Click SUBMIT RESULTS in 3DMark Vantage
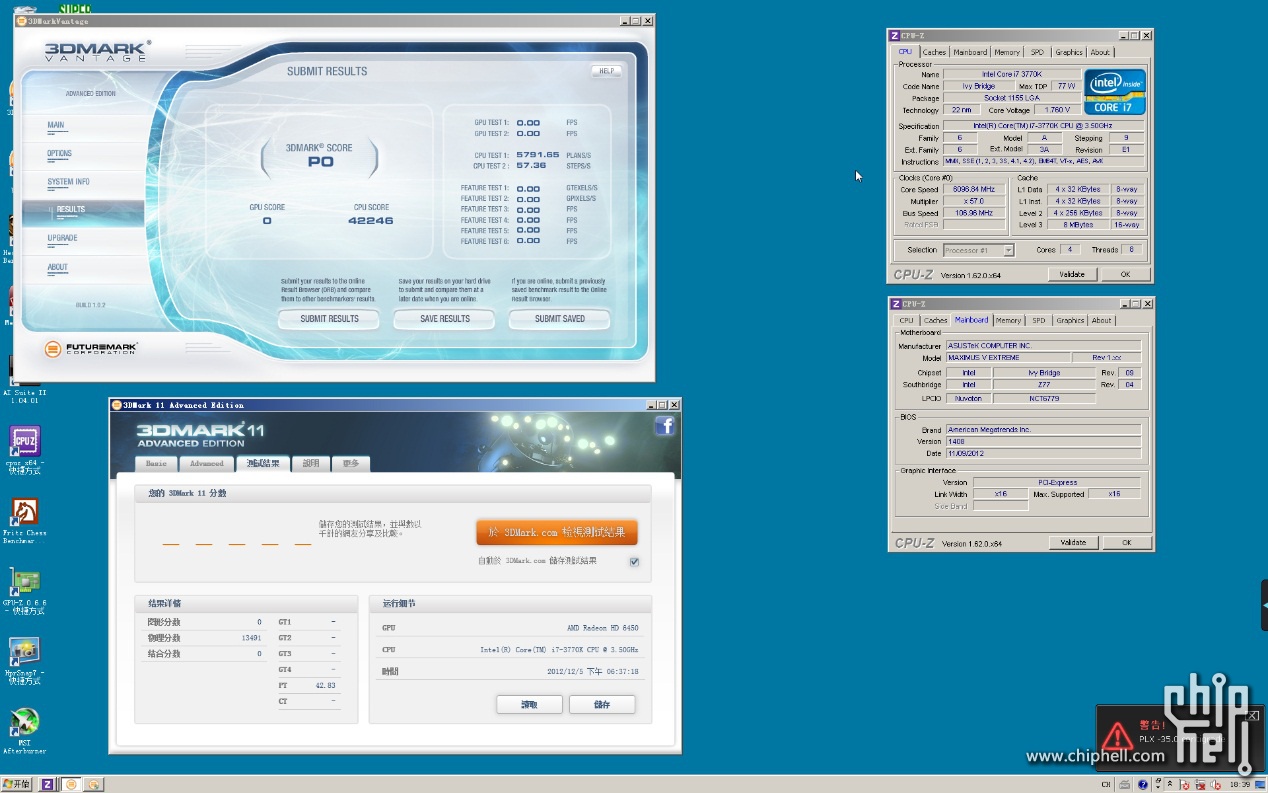 click(x=329, y=319)
